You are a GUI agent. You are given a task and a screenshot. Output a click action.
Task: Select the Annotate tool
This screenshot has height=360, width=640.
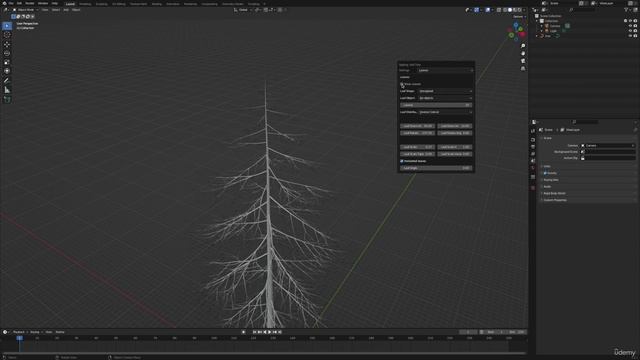point(7,81)
